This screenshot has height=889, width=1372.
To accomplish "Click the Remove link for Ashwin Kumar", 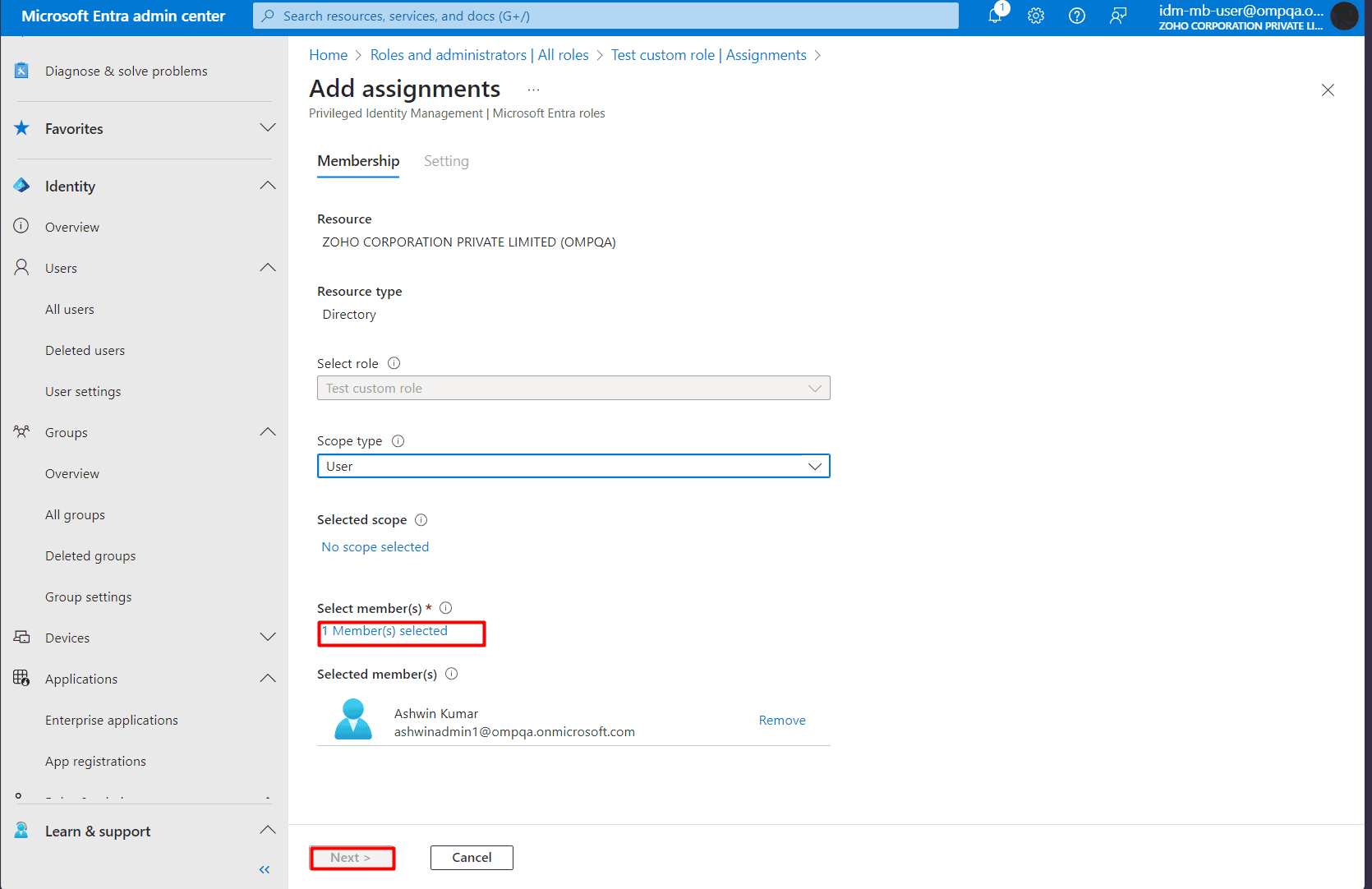I will (x=781, y=721).
